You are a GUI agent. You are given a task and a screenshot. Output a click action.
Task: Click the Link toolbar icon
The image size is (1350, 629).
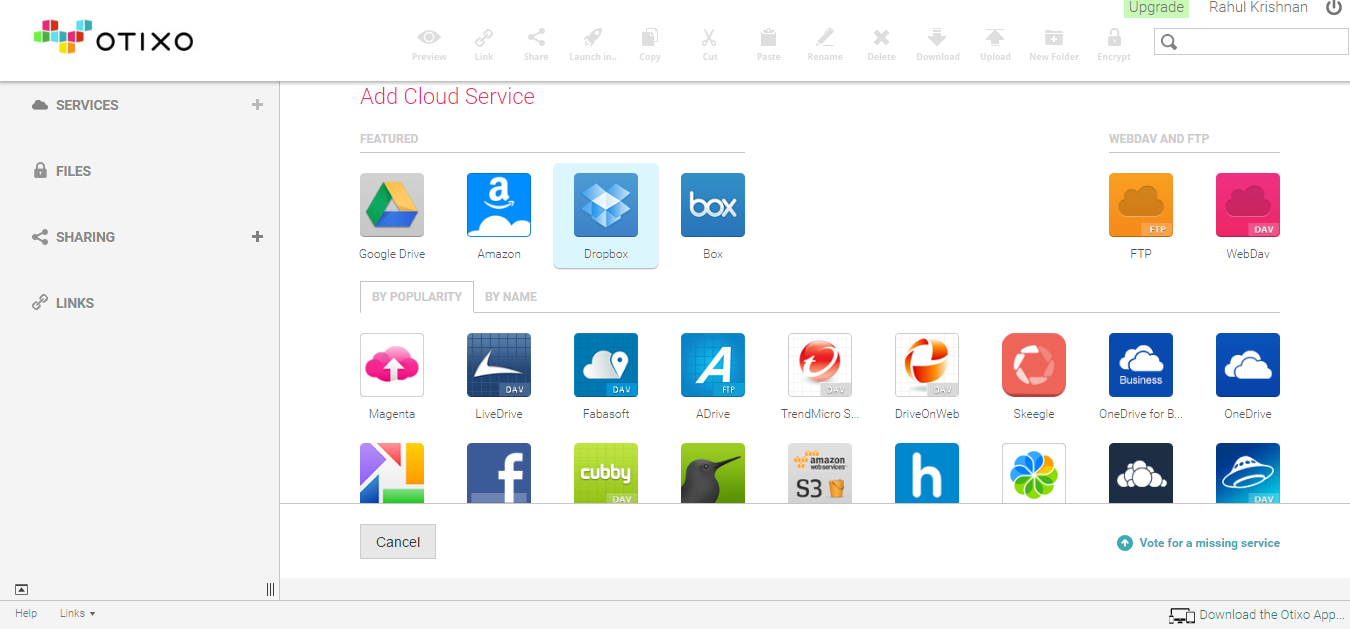pyautogui.click(x=484, y=44)
